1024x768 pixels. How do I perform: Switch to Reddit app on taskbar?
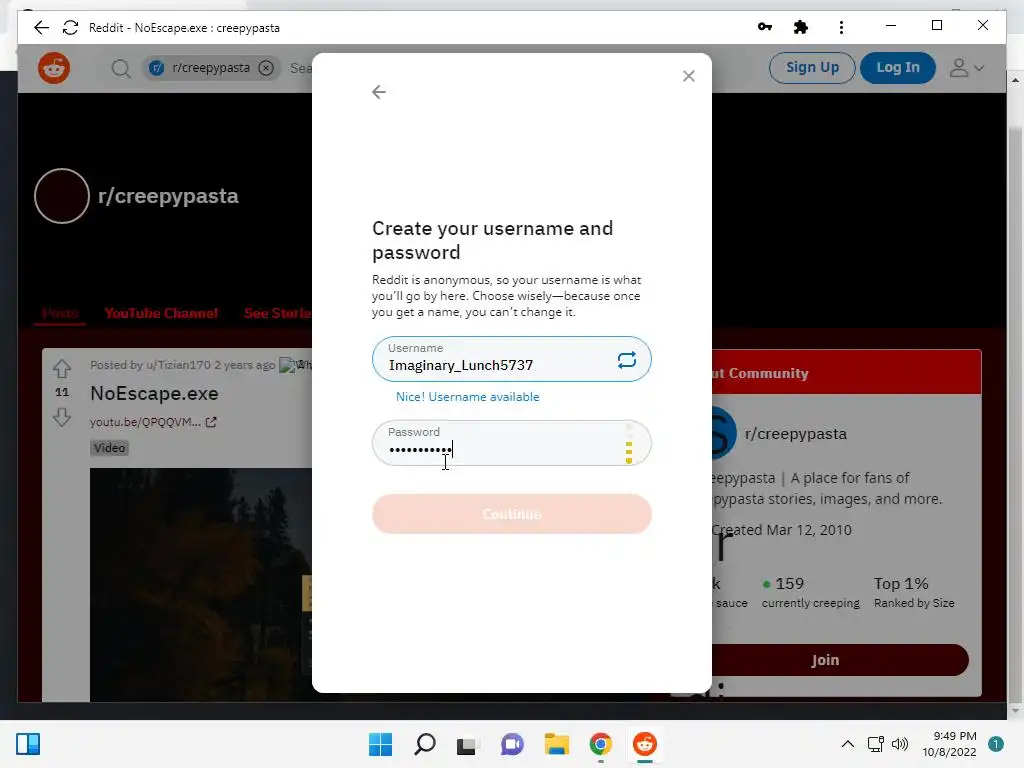(645, 744)
